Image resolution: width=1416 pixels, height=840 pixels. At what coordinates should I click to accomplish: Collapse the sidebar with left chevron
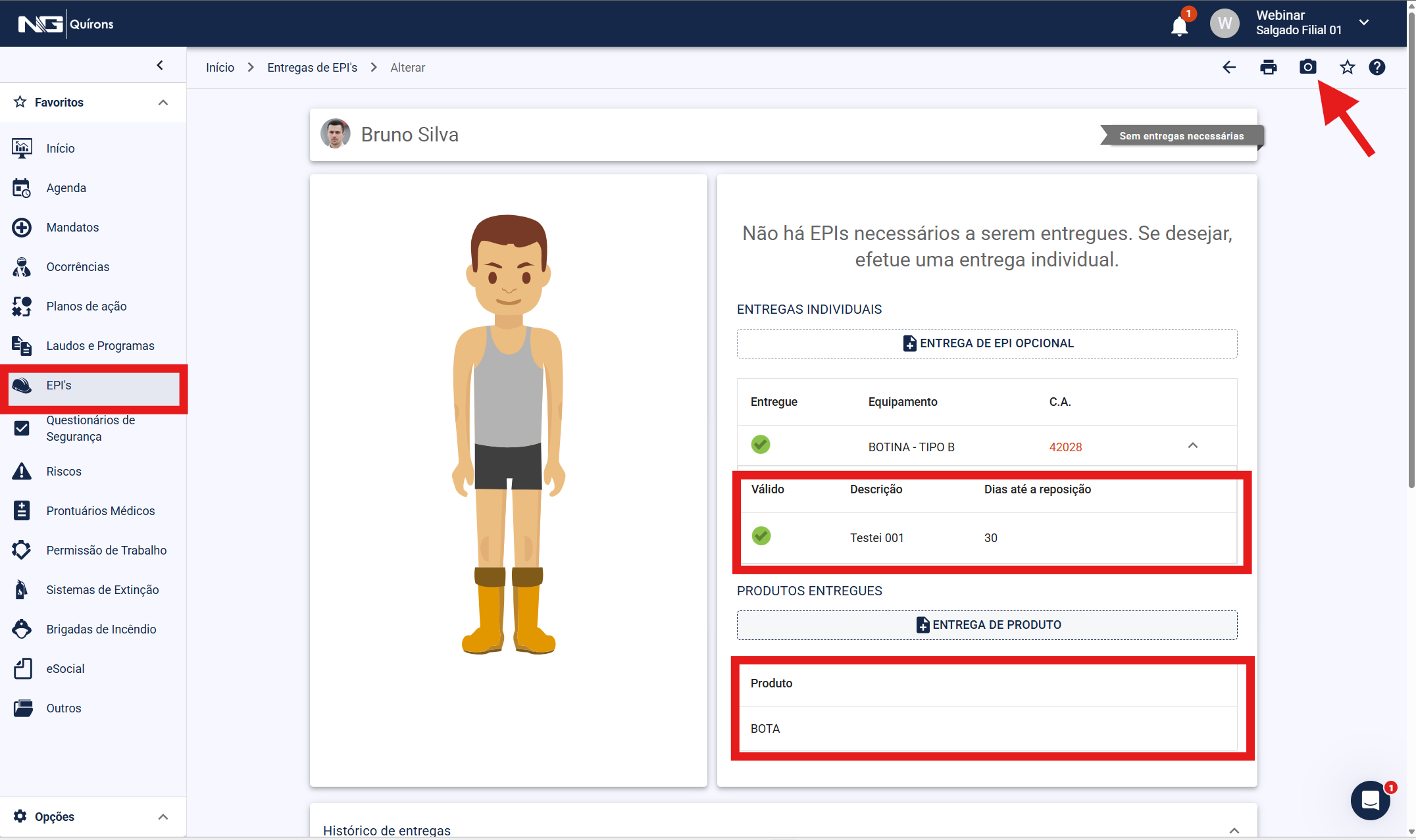click(x=160, y=65)
